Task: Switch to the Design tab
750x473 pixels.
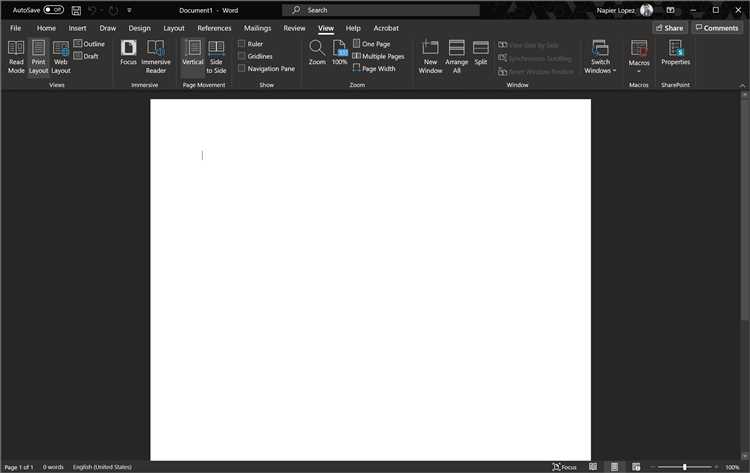Action: (139, 28)
